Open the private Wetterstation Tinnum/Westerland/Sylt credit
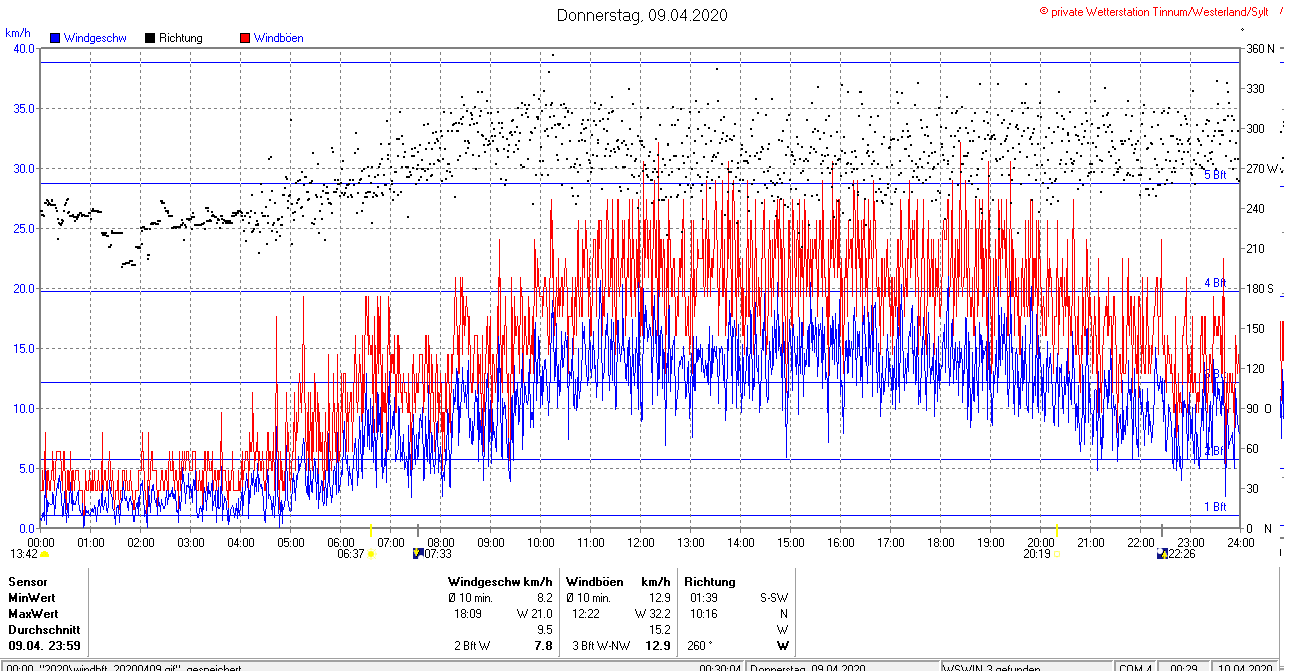Viewport: 1310px width, 671px height. coord(1153,11)
